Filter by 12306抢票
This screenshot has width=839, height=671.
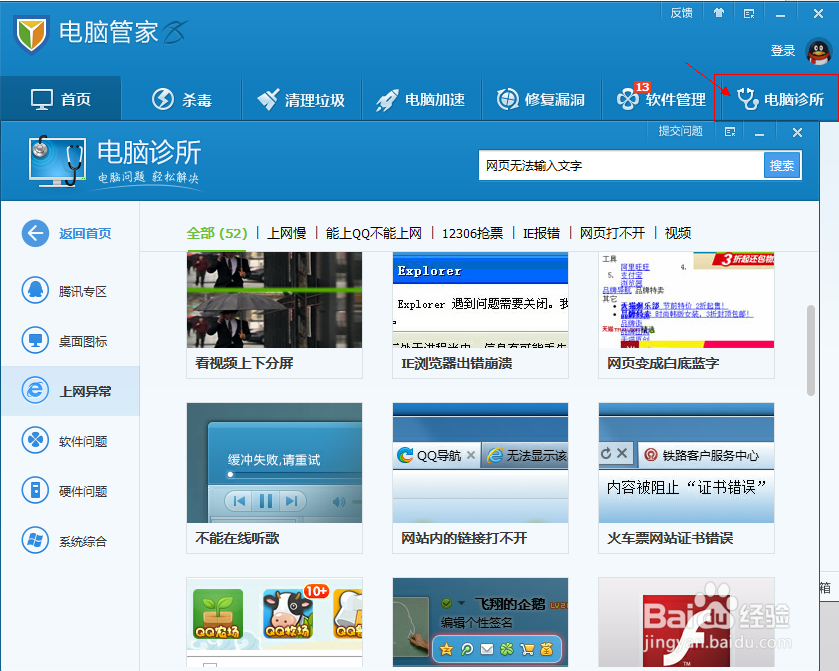pyautogui.click(x=472, y=233)
